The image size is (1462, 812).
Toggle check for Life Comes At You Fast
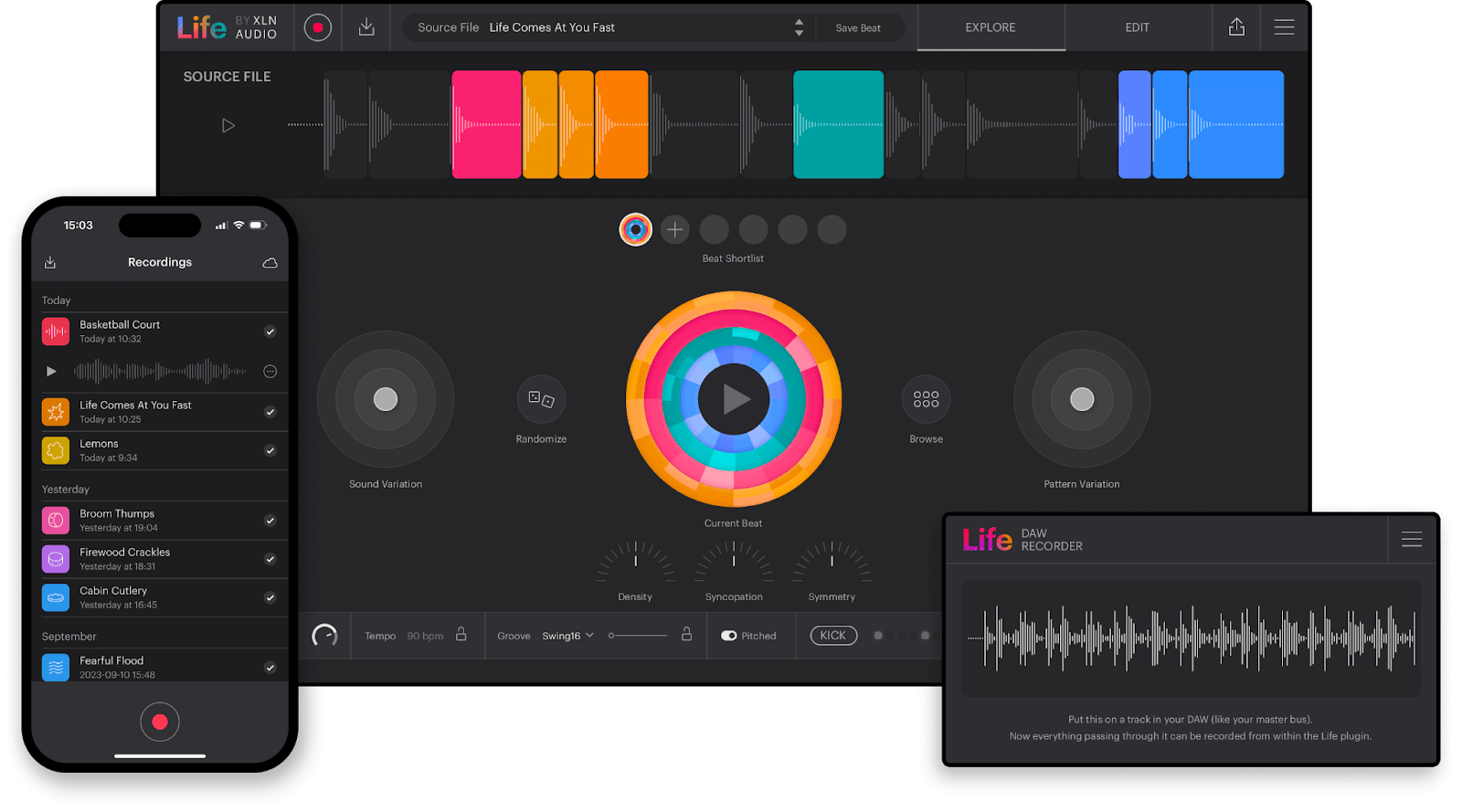pyautogui.click(x=270, y=412)
